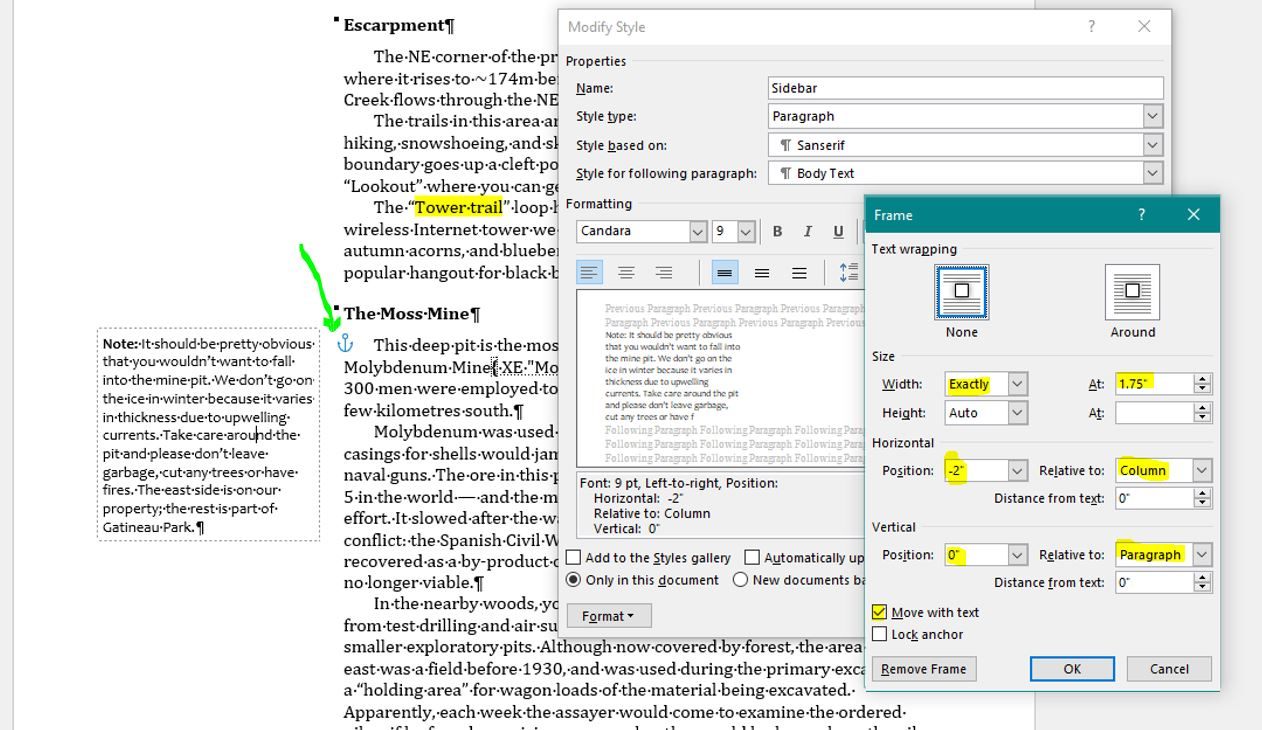Set paragraph alignment to right
The width and height of the screenshot is (1262, 730).
[x=663, y=273]
